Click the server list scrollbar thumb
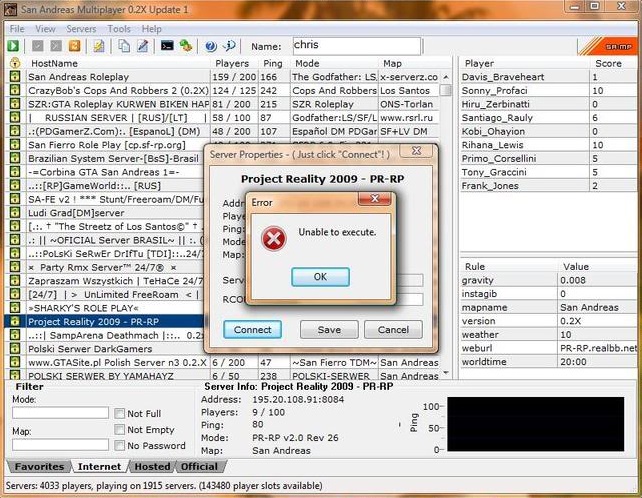Screen dimensions: 642x498 tap(446, 90)
